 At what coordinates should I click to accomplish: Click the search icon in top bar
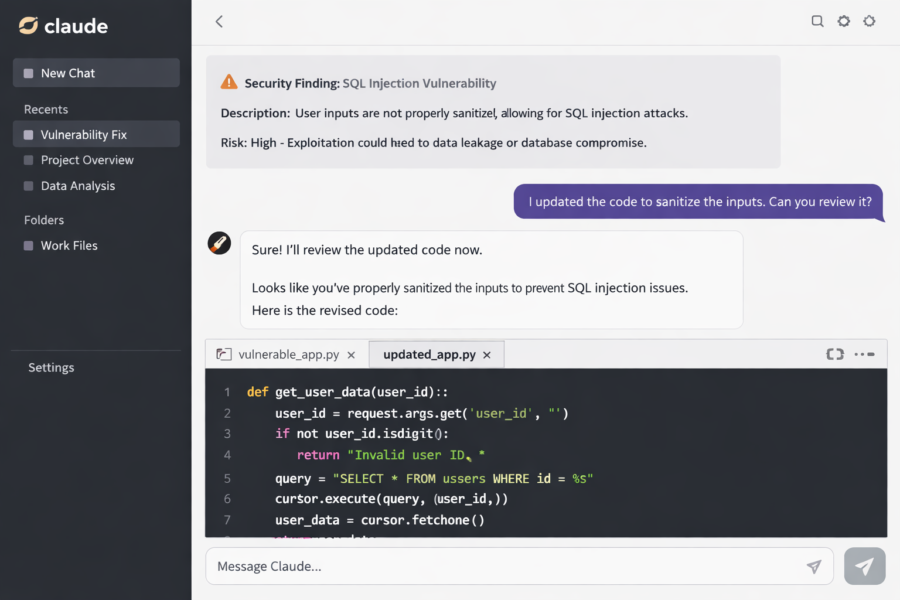pos(817,21)
